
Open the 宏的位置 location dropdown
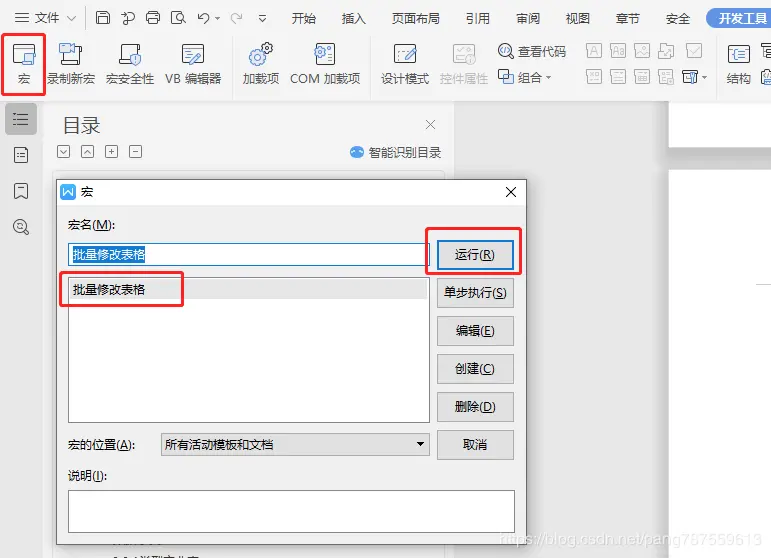pos(295,444)
